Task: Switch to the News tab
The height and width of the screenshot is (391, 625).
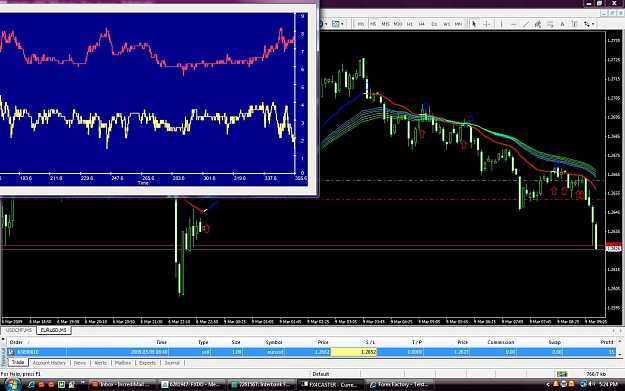Action: click(x=80, y=363)
